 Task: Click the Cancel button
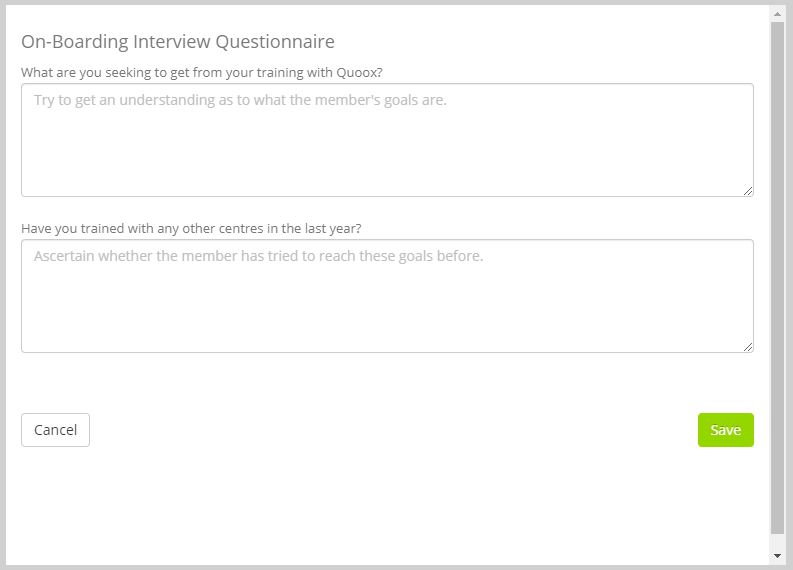[55, 430]
